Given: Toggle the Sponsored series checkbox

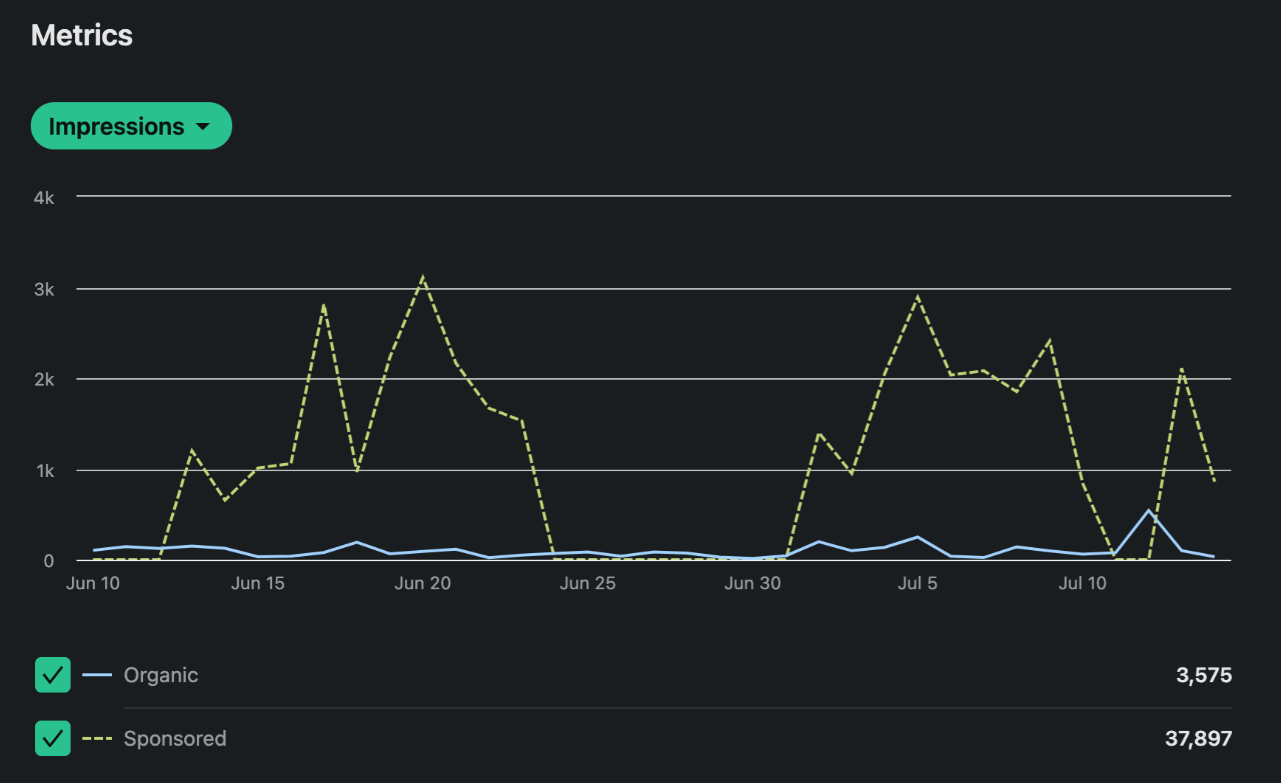Looking at the screenshot, I should [x=53, y=738].
